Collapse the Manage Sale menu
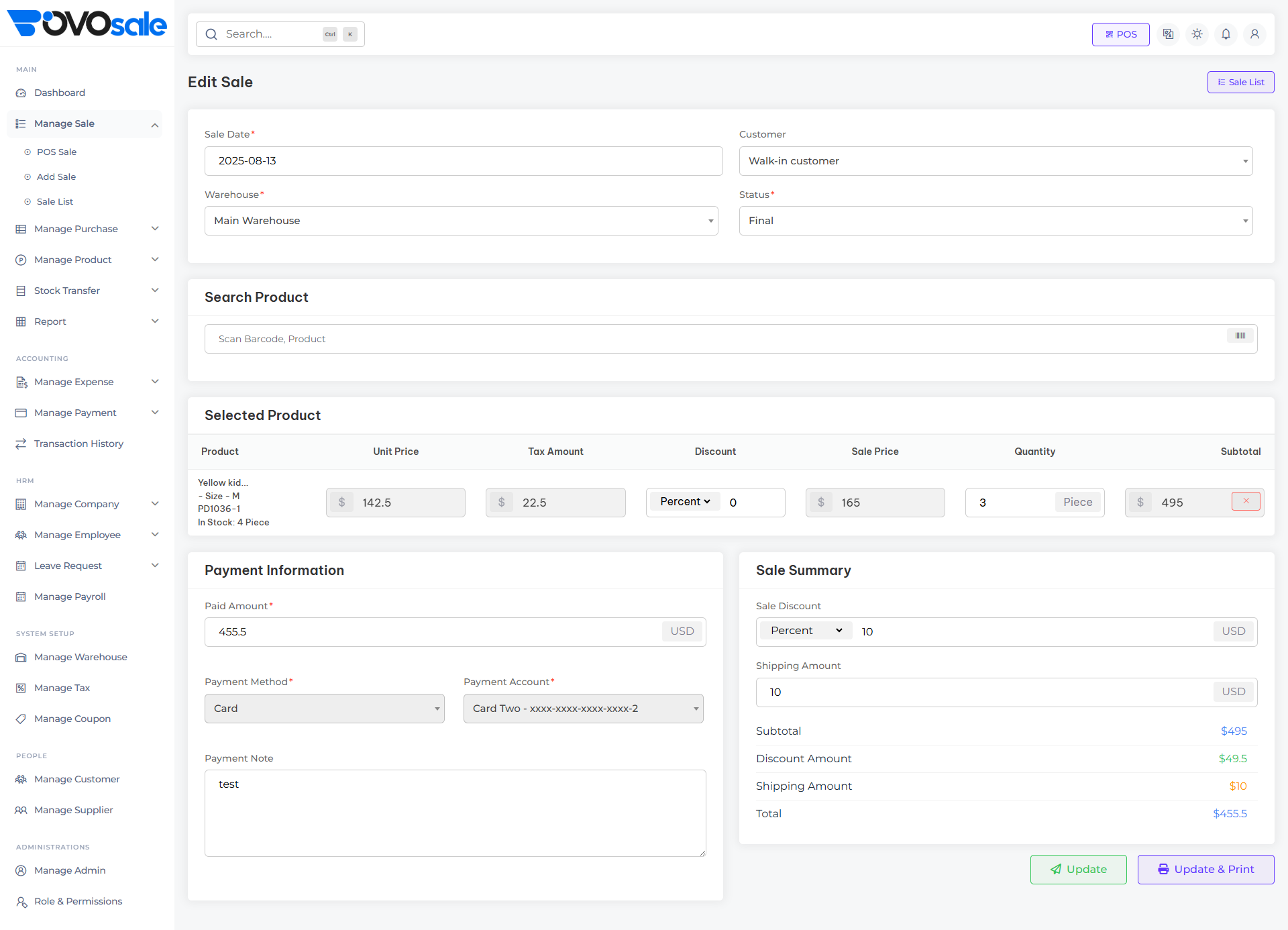The image size is (1288, 930). [85, 123]
